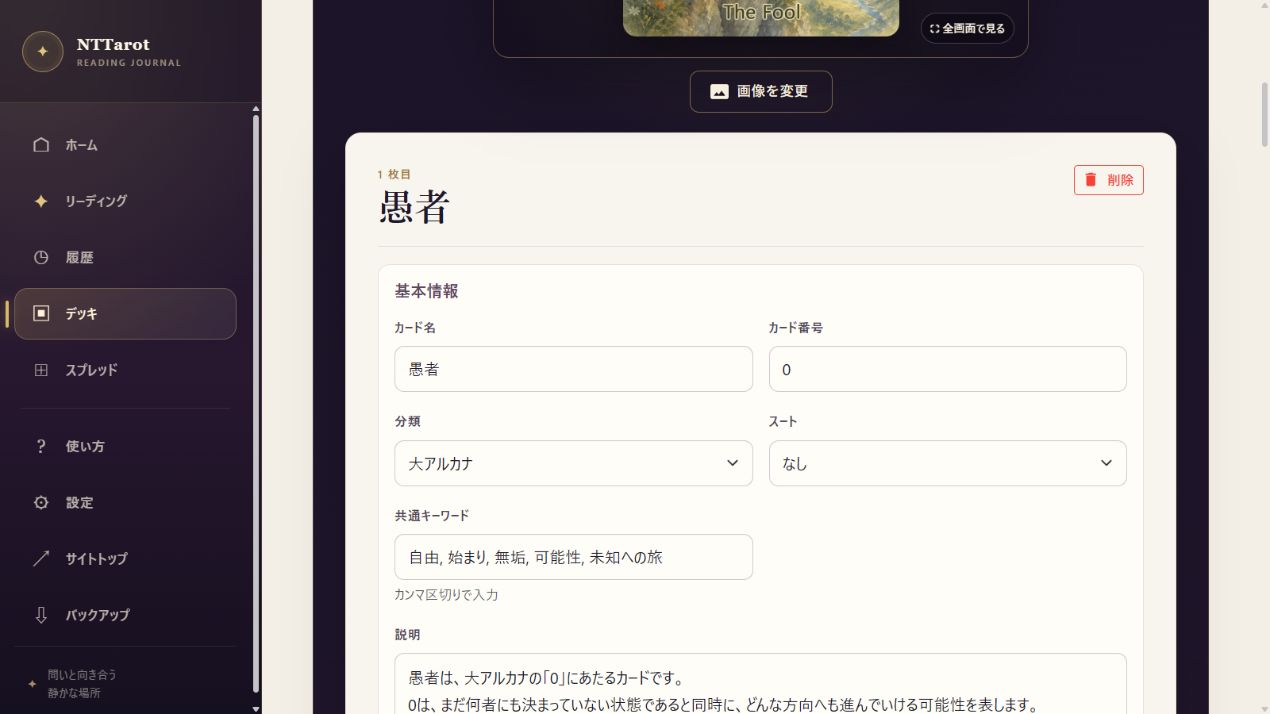Screen dimensions: 1270x714
Task: Go to サイトトップ link
Action: [125, 559]
